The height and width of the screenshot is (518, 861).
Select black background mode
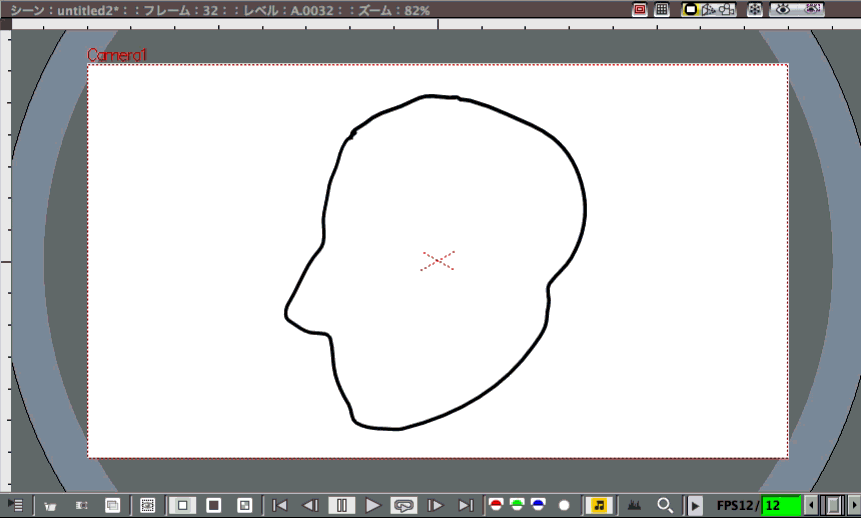(213, 506)
